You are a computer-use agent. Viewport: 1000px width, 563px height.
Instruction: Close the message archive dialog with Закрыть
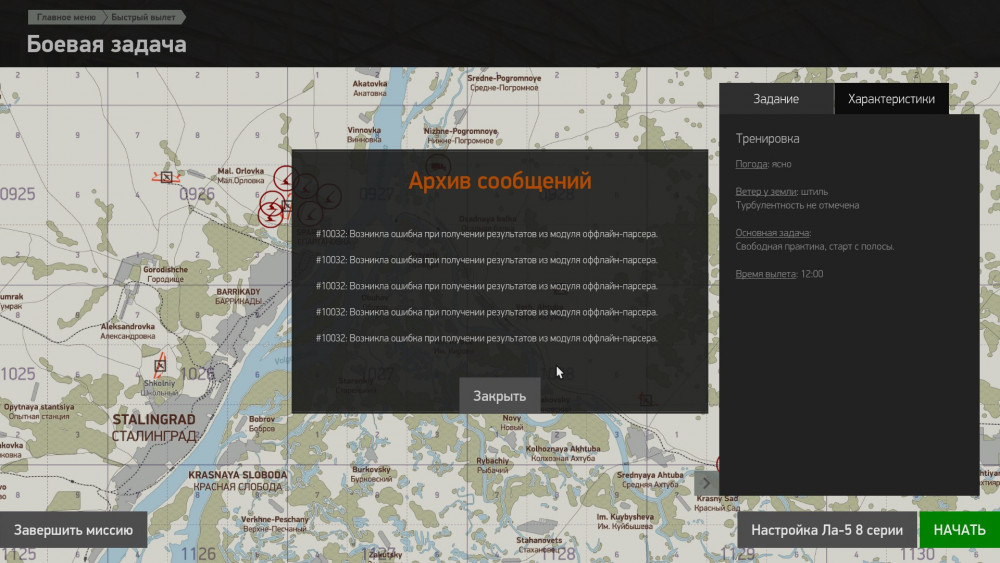(499, 395)
